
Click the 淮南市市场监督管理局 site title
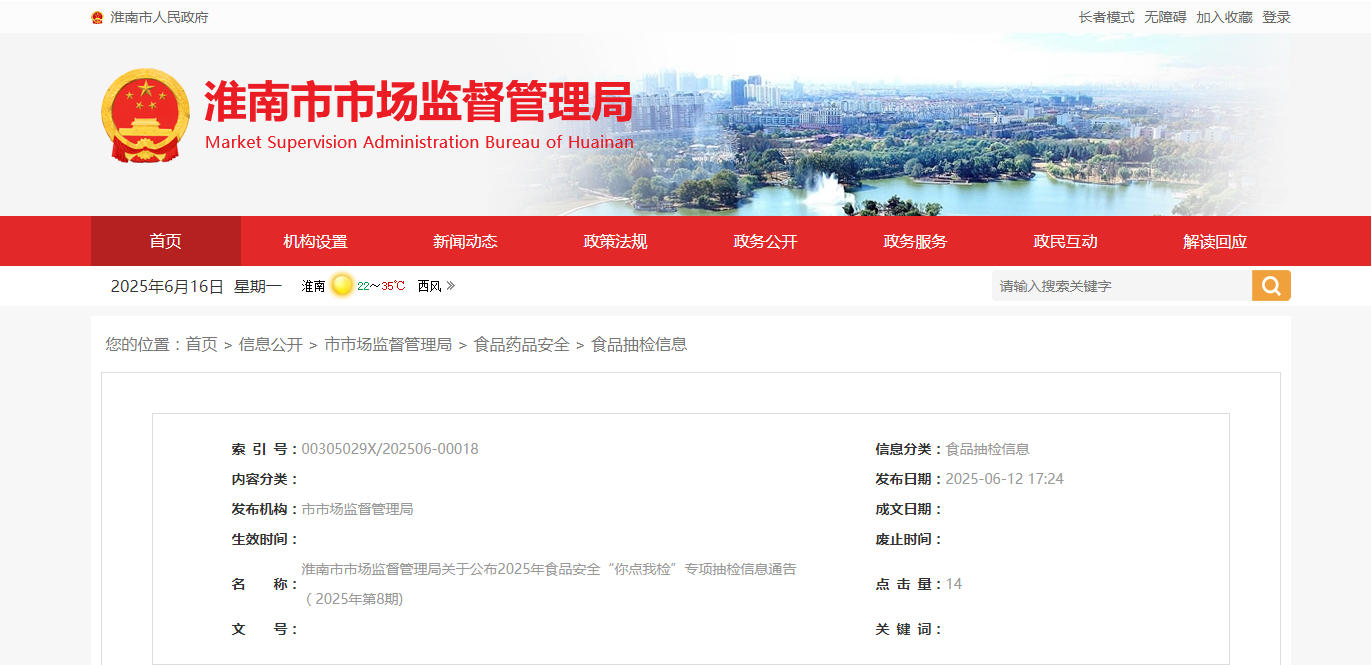[418, 102]
